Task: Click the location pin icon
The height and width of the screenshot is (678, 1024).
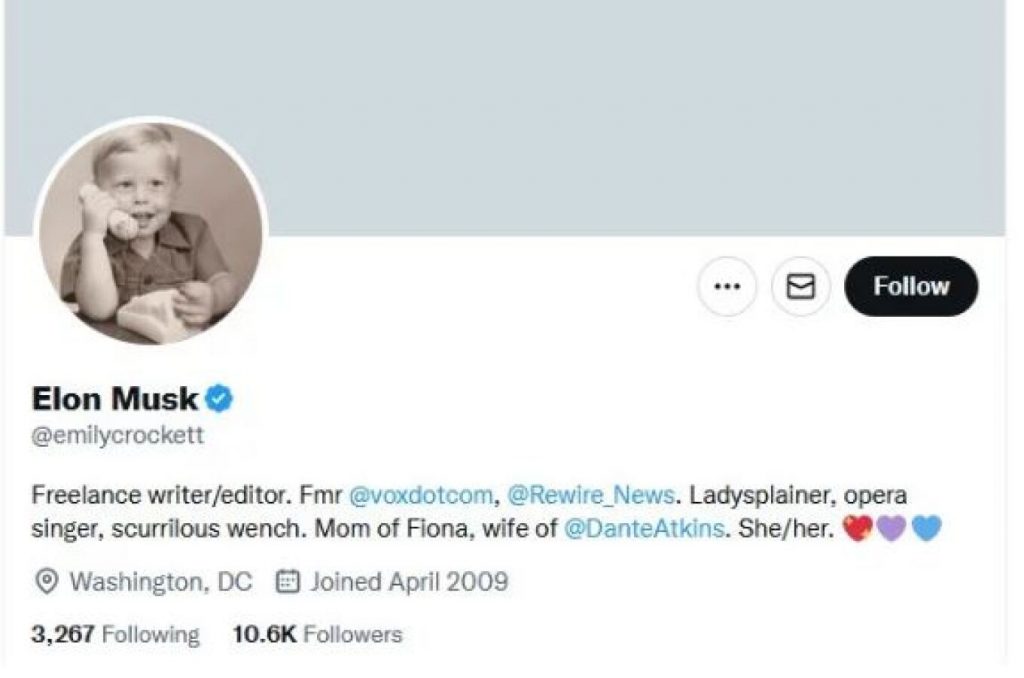Action: tap(44, 581)
